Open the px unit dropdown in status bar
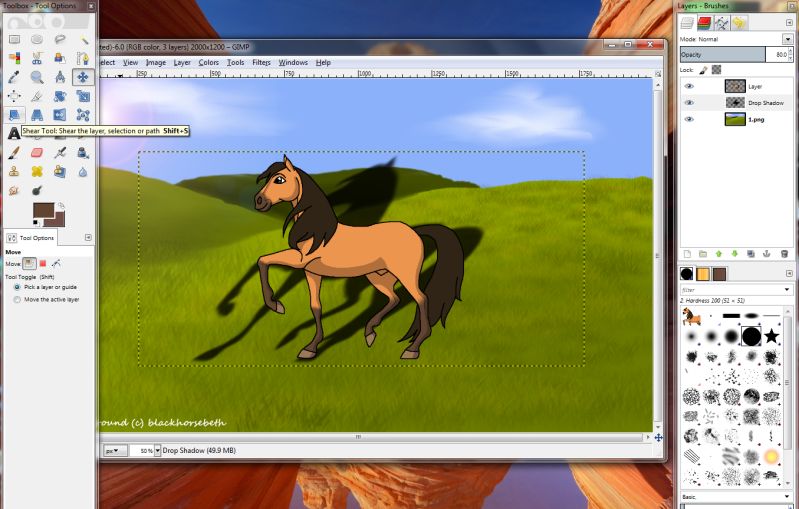This screenshot has height=509, width=799. click(115, 450)
